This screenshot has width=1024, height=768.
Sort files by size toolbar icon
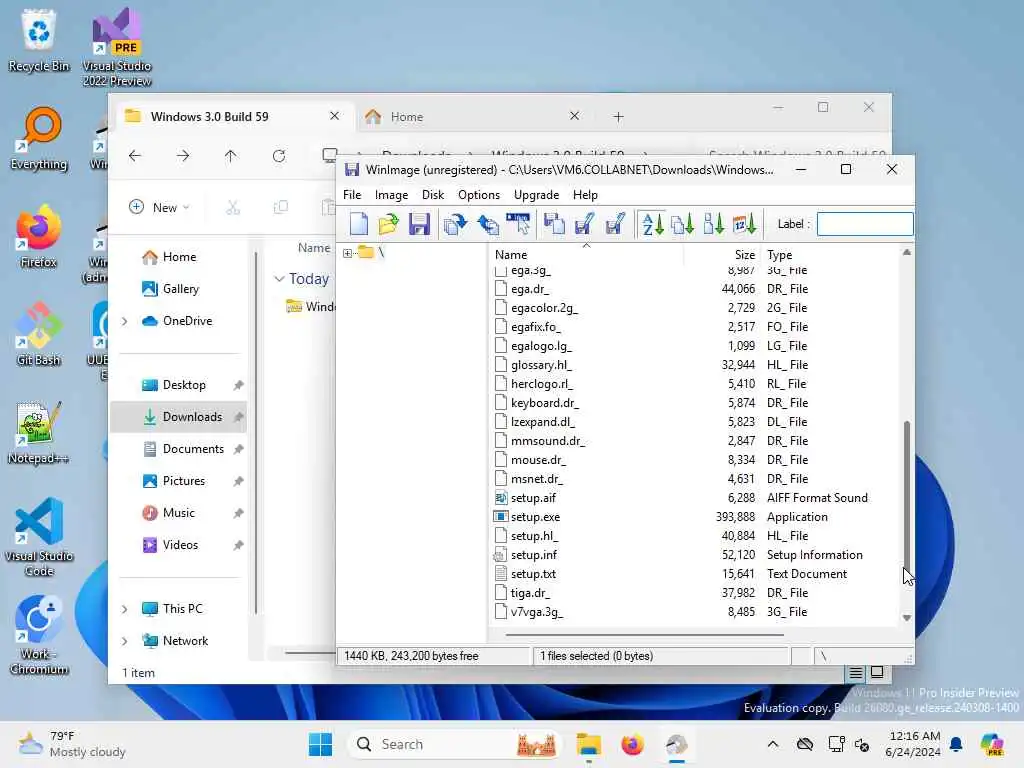coord(713,224)
